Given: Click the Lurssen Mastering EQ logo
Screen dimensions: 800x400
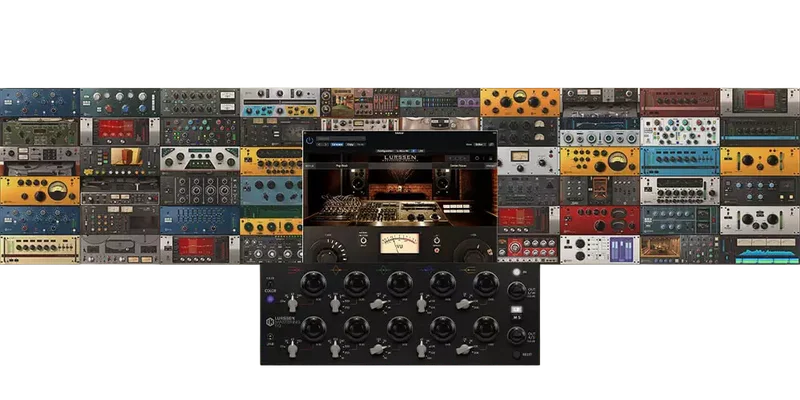Looking at the screenshot, I should [x=283, y=322].
